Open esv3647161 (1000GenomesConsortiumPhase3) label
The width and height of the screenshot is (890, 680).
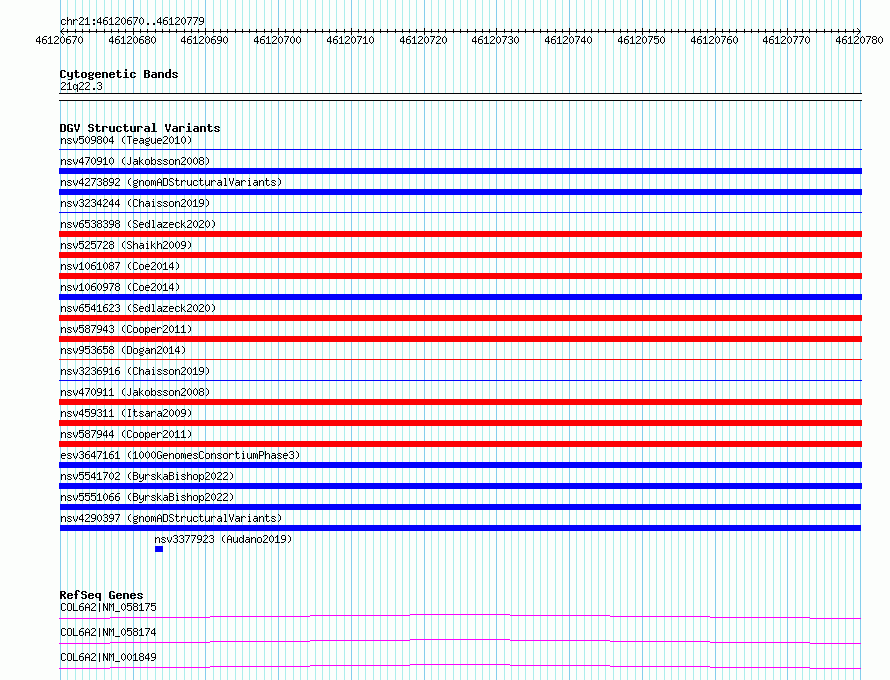click(180, 455)
